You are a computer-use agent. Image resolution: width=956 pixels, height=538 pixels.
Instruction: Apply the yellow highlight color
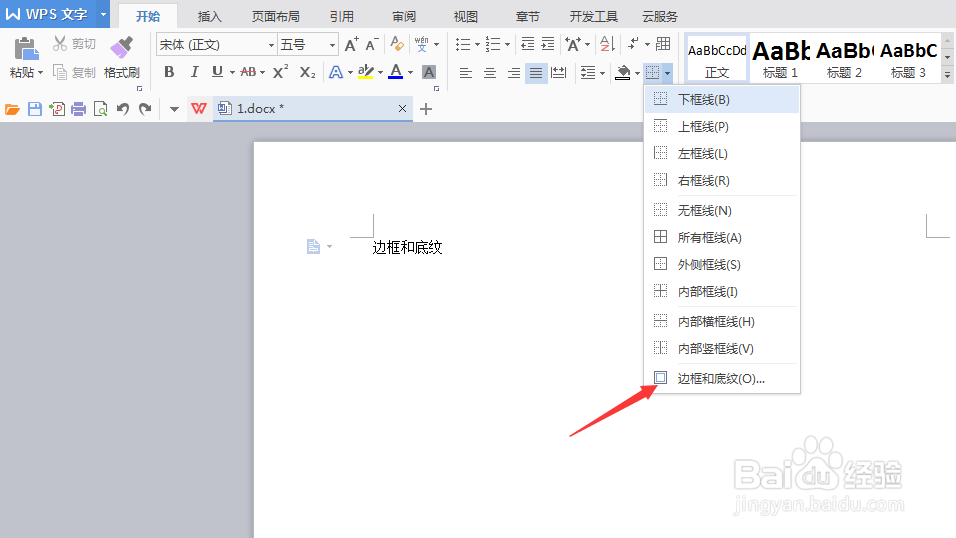tap(366, 72)
